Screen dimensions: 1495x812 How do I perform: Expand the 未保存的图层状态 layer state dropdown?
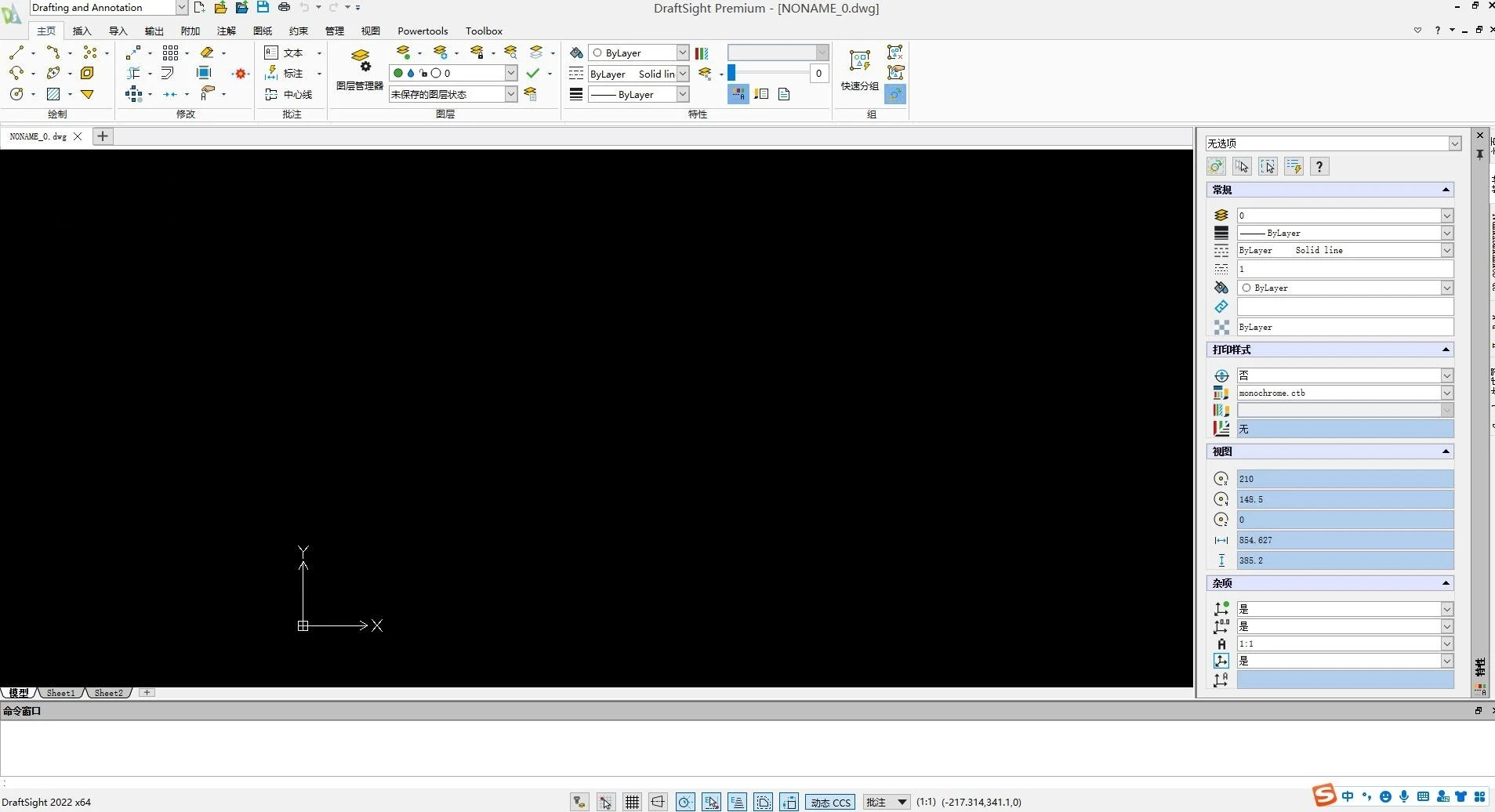[511, 94]
